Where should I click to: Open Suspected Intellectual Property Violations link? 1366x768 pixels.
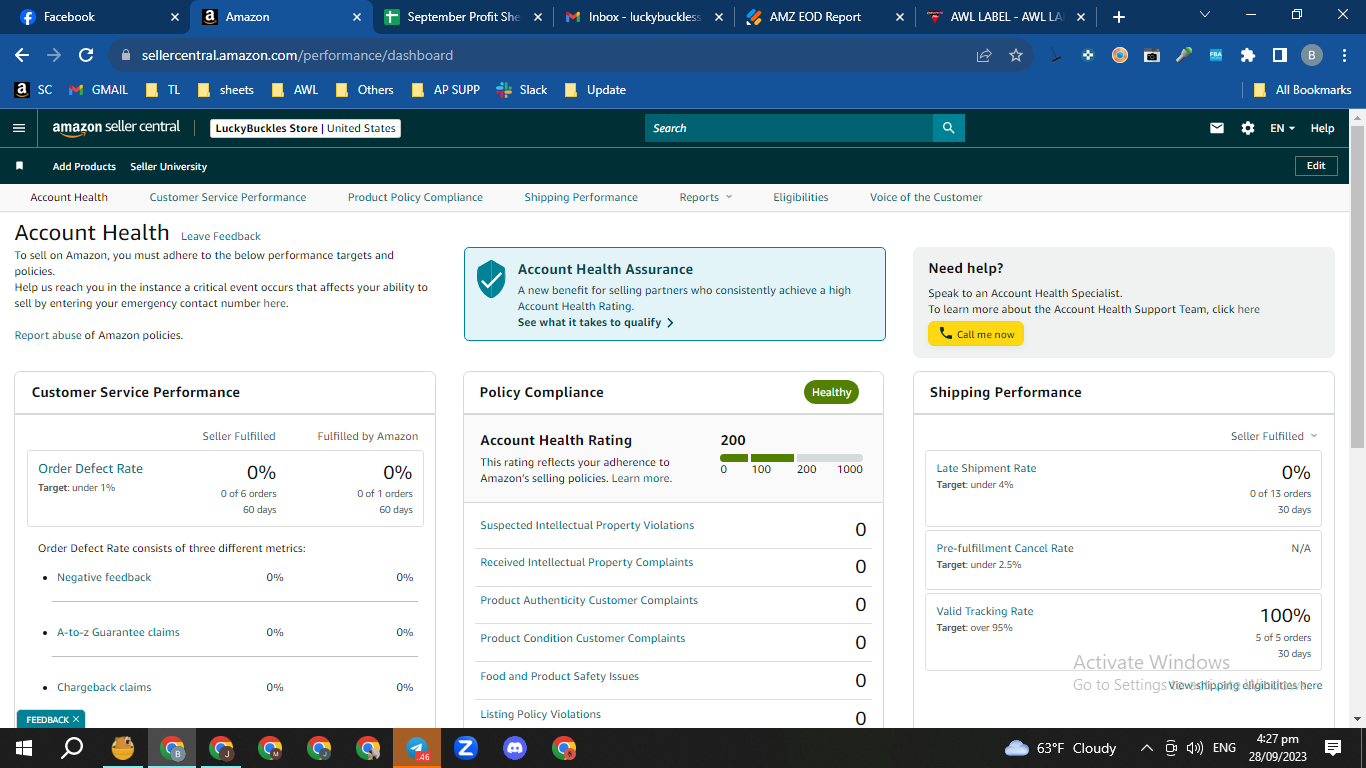(x=587, y=525)
